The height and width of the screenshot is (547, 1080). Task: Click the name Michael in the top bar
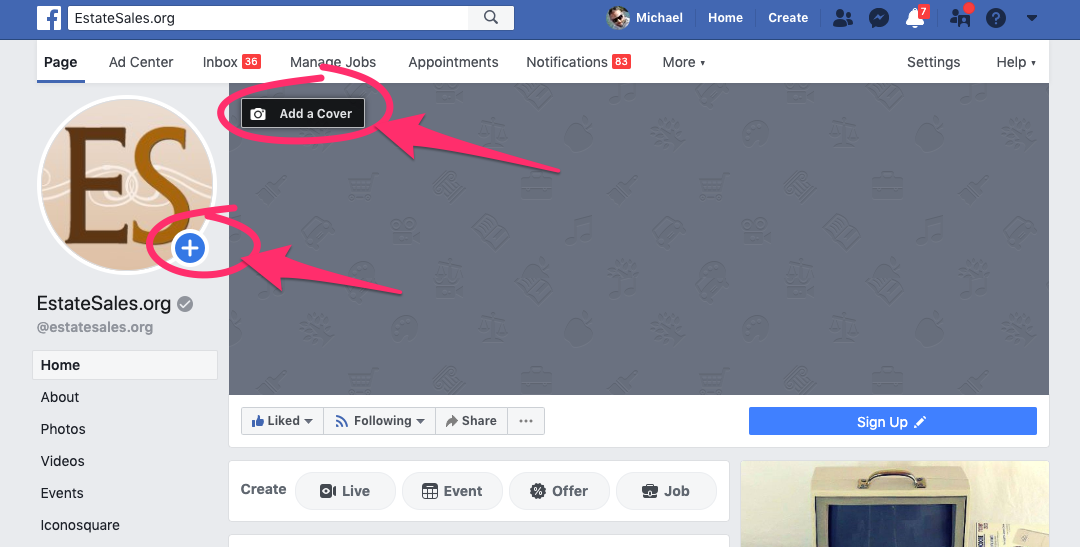(659, 18)
